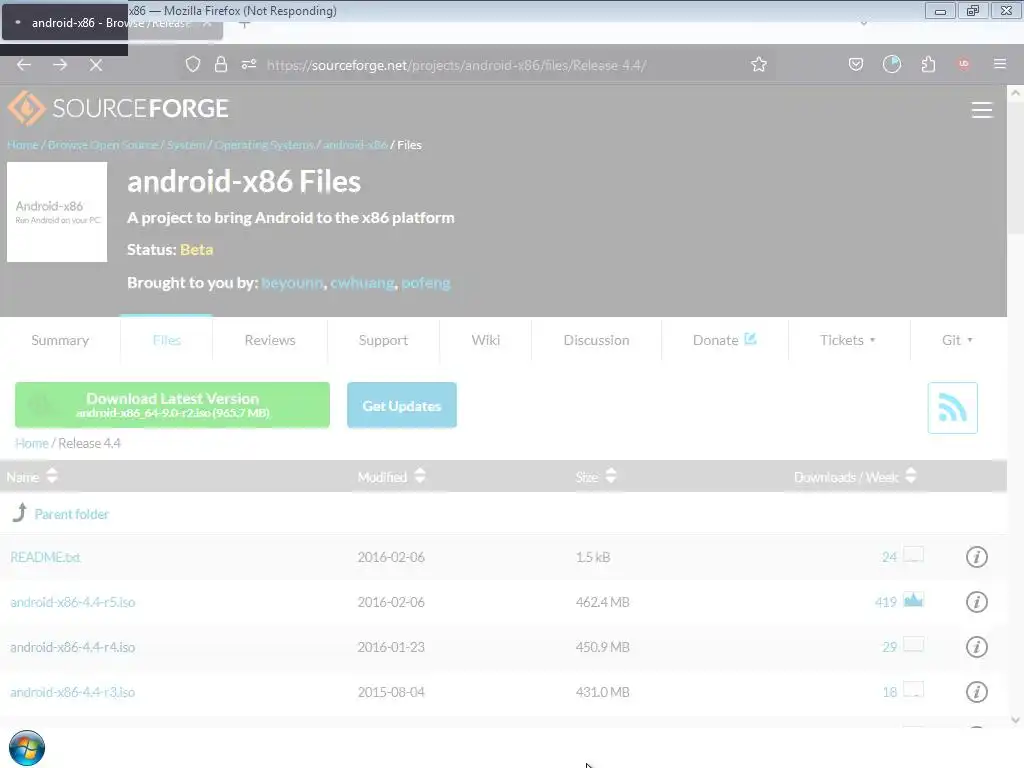Open the Summary tab
Viewport: 1024px width, 768px height.
tap(60, 340)
